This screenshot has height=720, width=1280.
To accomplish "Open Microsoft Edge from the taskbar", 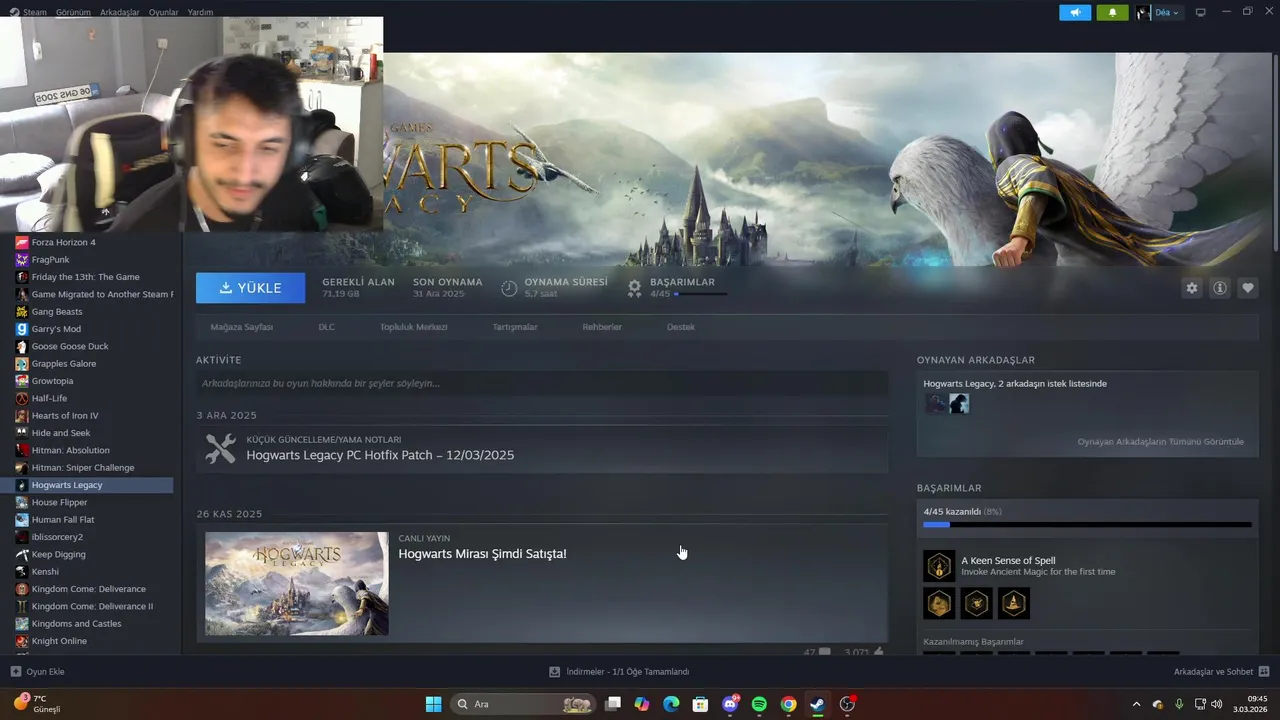I will pyautogui.click(x=671, y=704).
